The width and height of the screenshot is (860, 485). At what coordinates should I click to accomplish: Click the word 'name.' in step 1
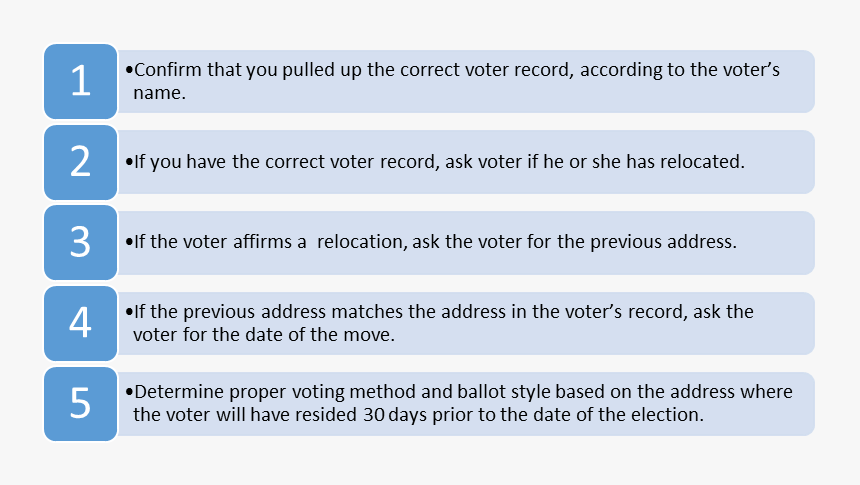[x=160, y=93]
